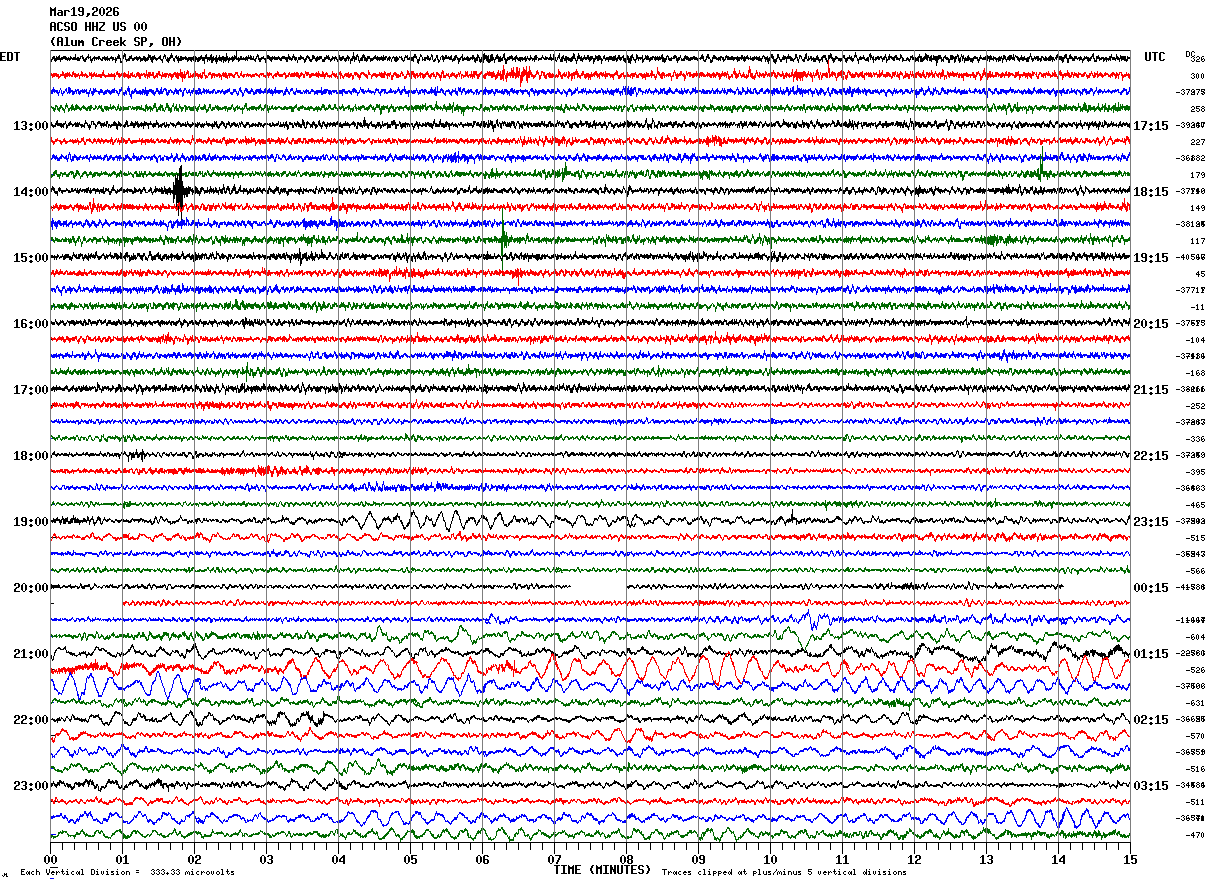This screenshot has width=1210, height=886.
Task: Select the 13:00 EDT row label
Action: [x=31, y=126]
